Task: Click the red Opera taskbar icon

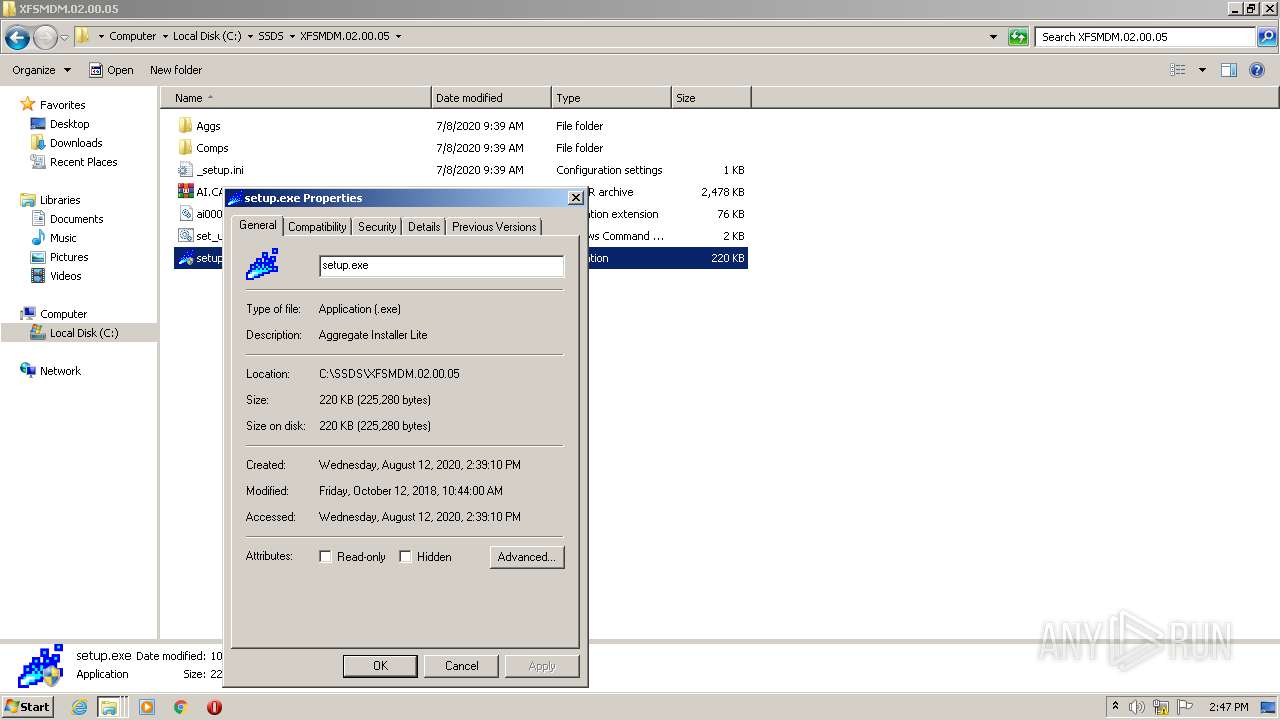Action: (214, 707)
